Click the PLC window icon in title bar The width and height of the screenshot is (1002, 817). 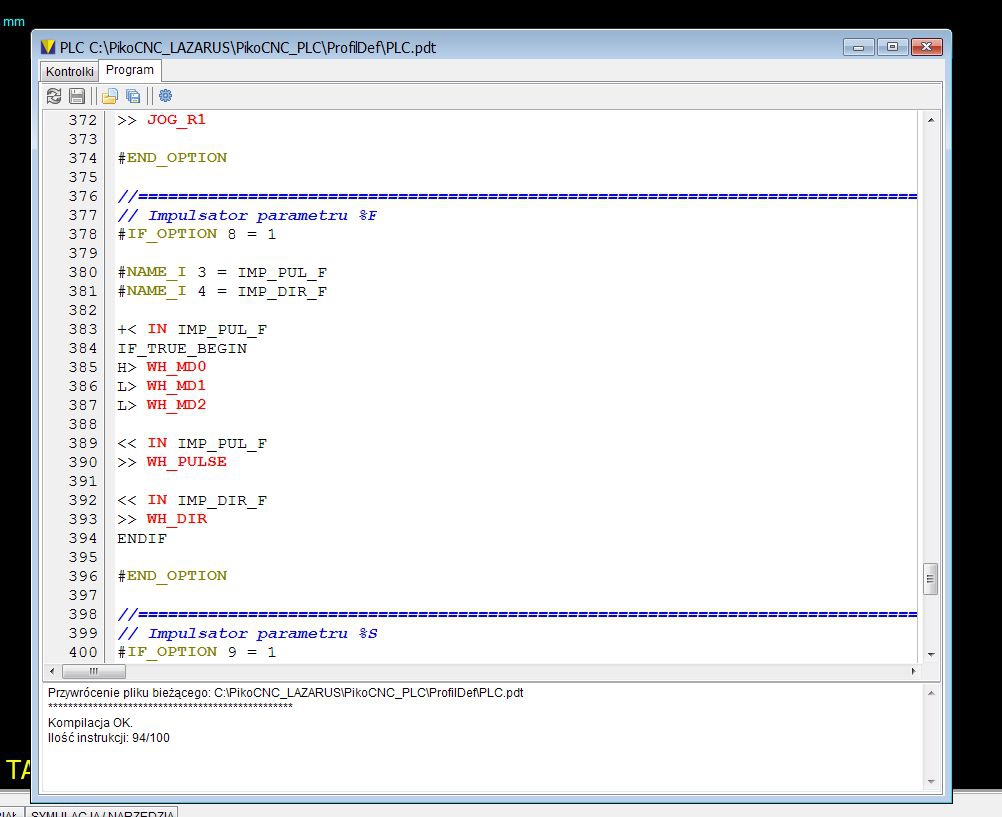pyautogui.click(x=48, y=47)
